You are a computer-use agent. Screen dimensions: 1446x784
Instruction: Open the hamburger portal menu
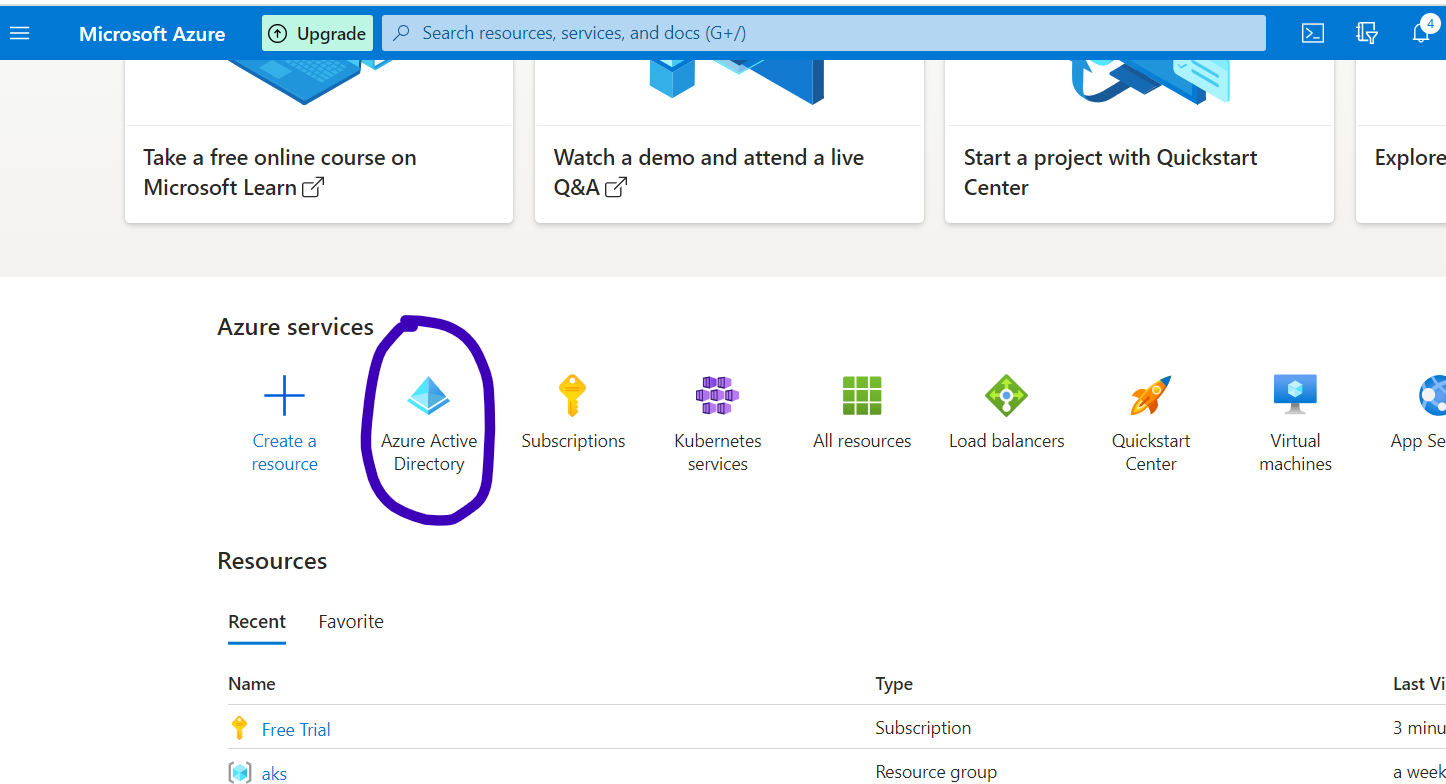pyautogui.click(x=20, y=33)
